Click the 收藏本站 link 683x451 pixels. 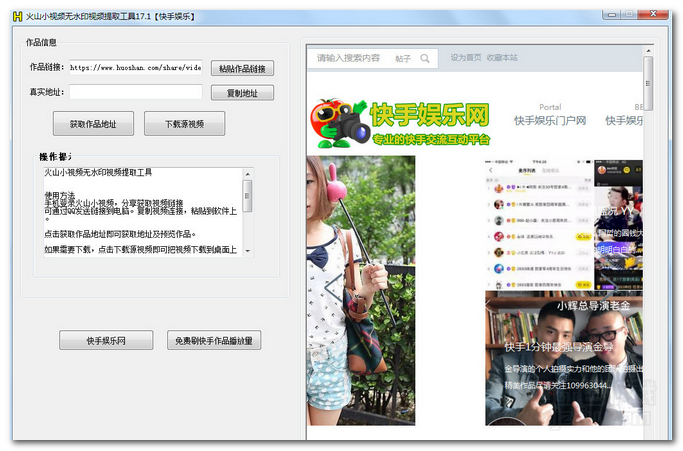[502, 58]
